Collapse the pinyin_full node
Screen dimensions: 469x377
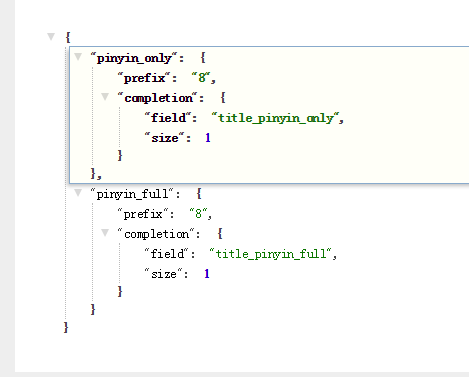[78, 192]
